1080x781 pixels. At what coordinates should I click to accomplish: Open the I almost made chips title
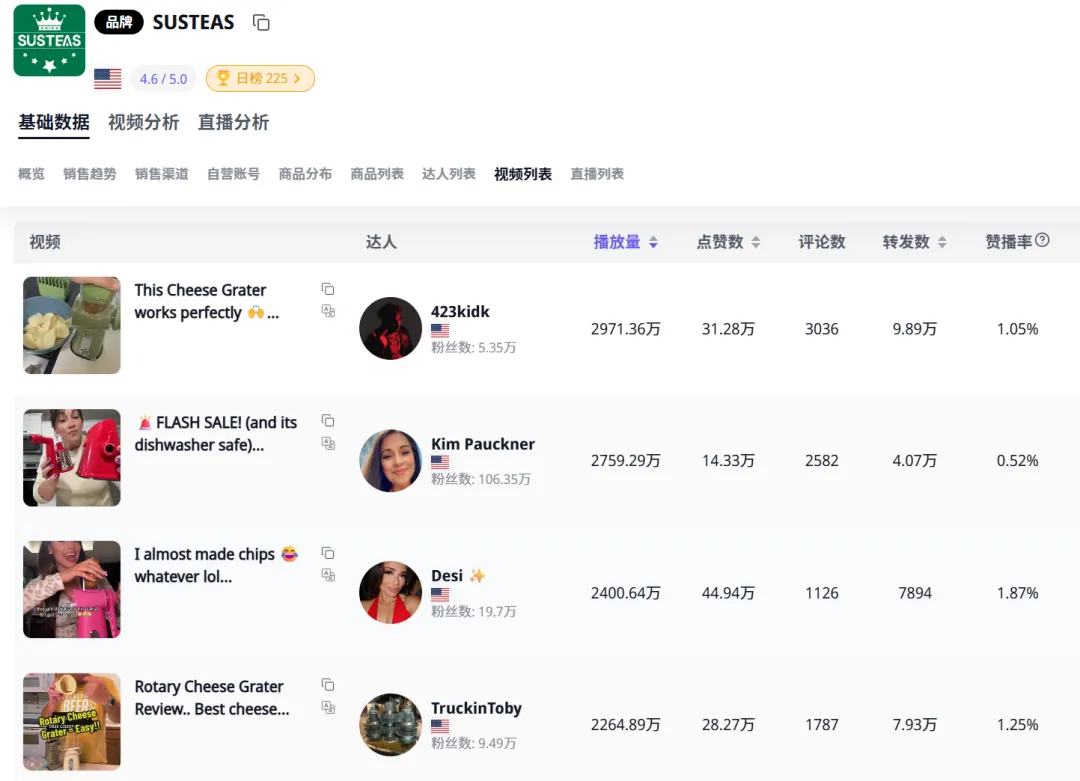pos(216,565)
